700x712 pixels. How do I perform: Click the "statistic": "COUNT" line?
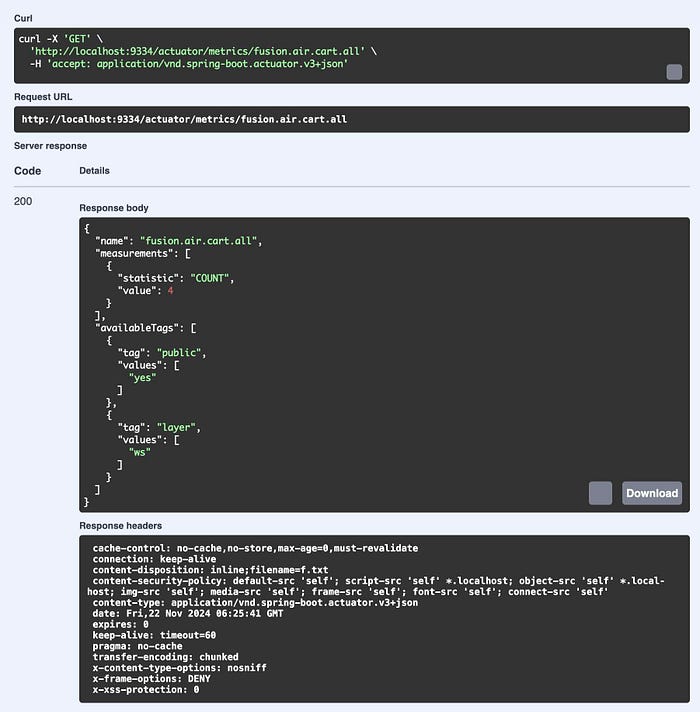pyautogui.click(x=176, y=278)
